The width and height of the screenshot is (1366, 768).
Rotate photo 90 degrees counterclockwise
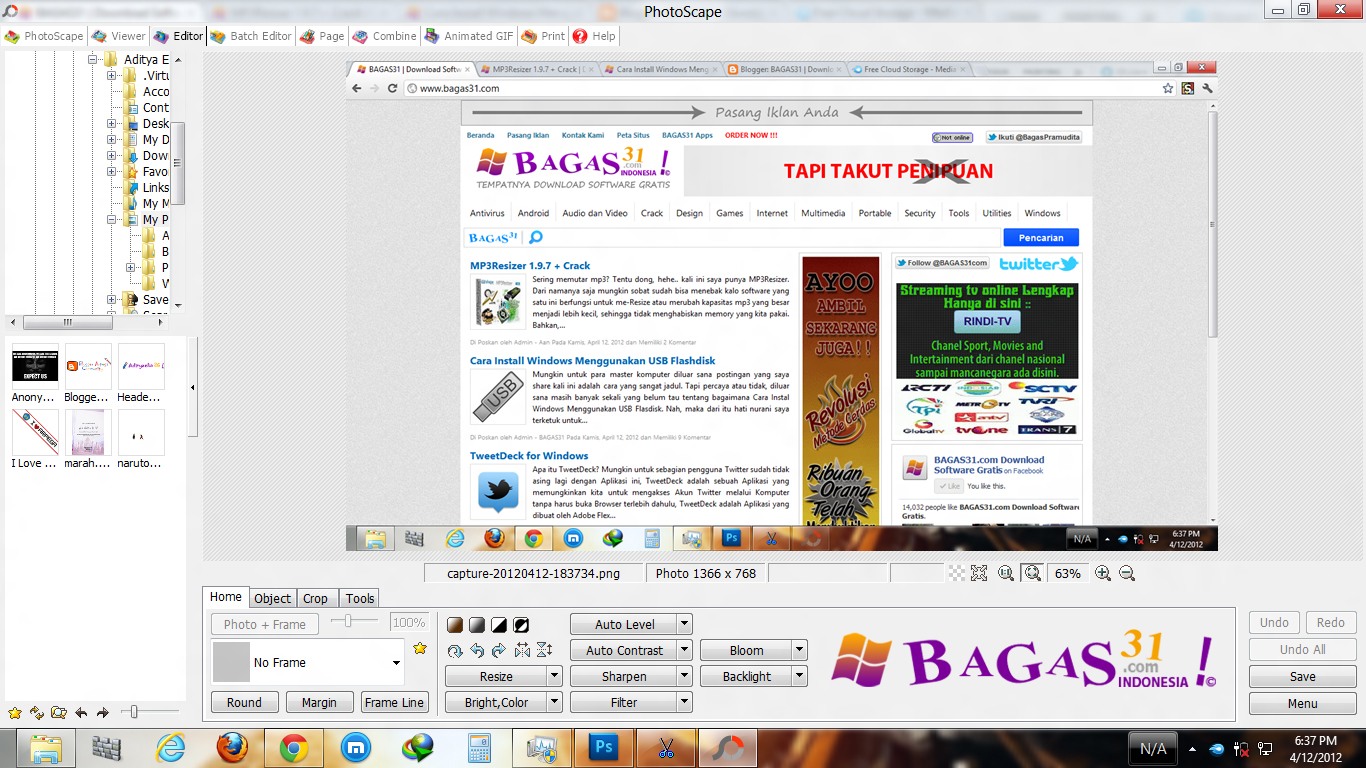(x=477, y=650)
